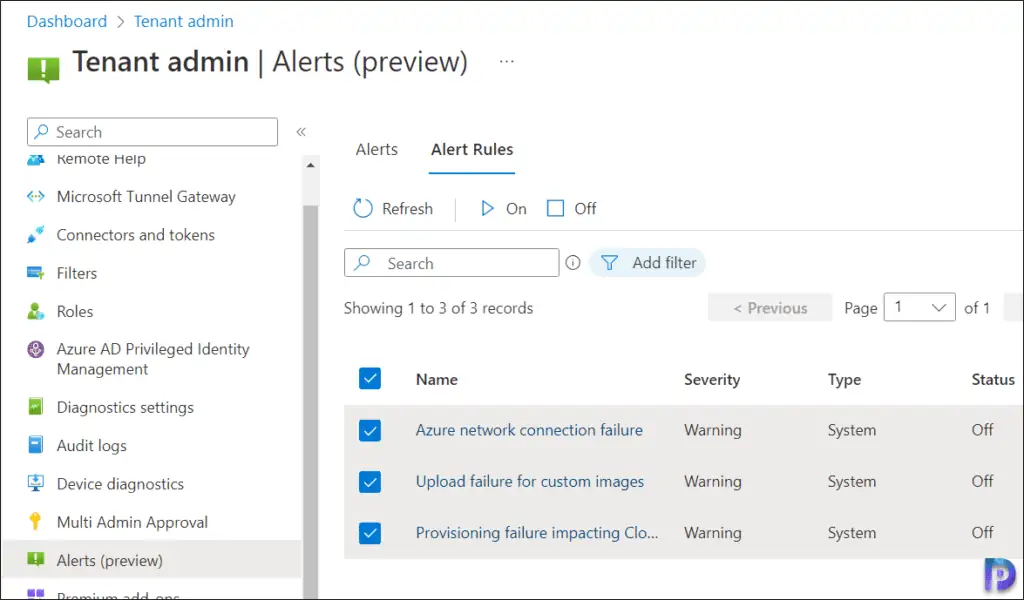Click Warning severity of Upload failure row
The image size is (1024, 600).
[x=712, y=481]
